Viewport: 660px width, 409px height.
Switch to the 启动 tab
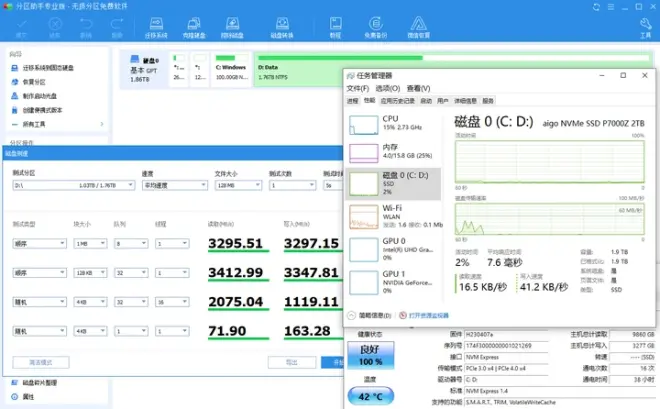[x=426, y=101]
